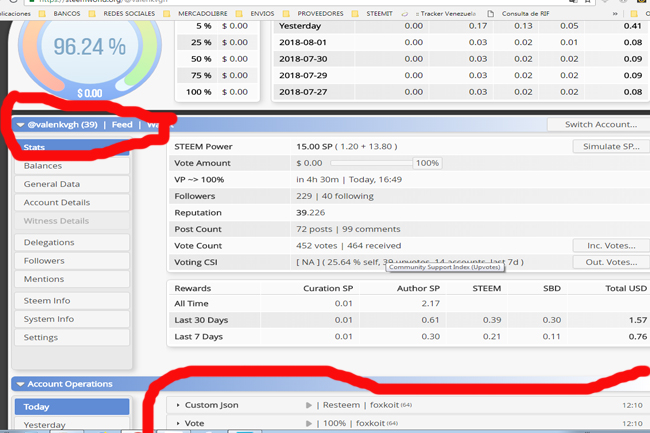
Task: Click the 2018-07-29 rewards row
Action: point(461,76)
